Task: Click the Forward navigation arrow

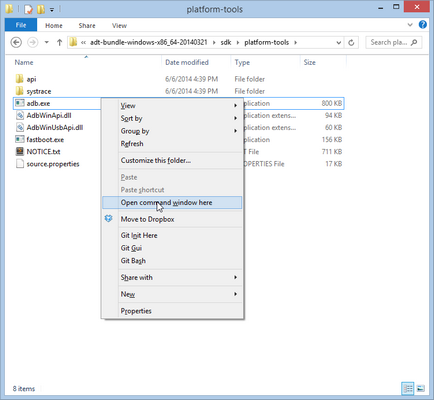Action: click(32, 42)
